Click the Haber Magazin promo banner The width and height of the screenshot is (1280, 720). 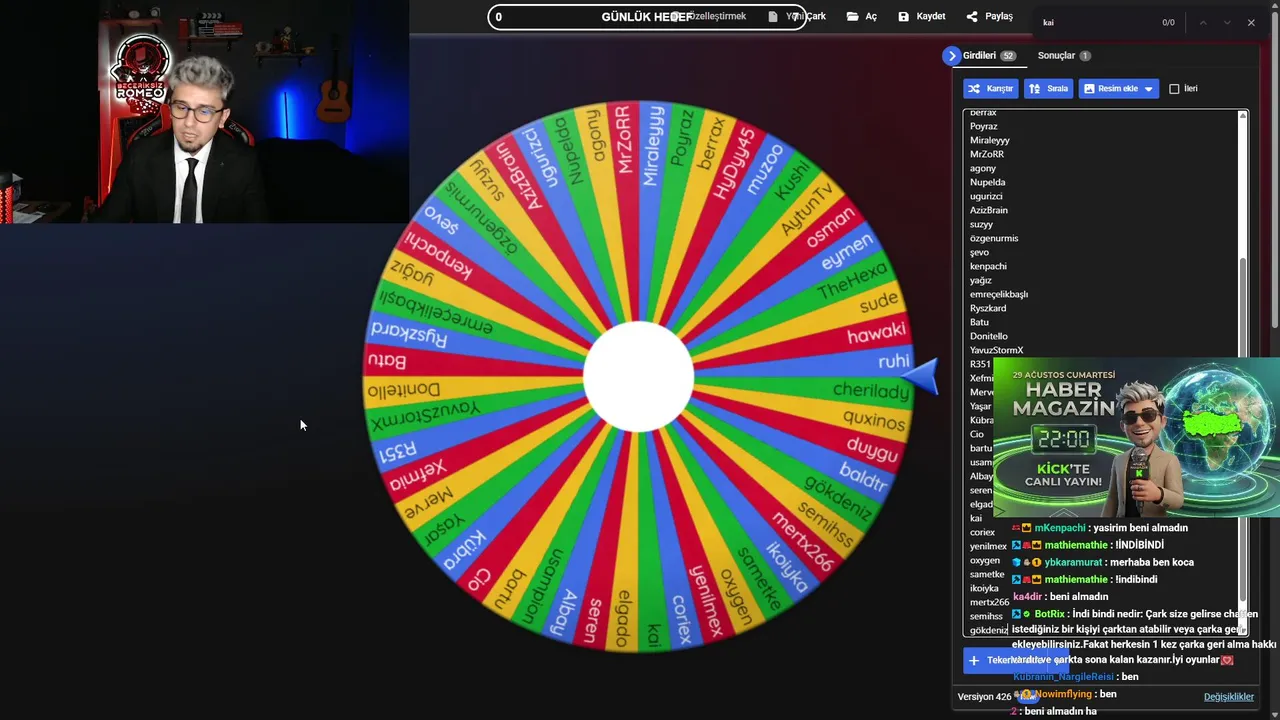coord(1136,437)
